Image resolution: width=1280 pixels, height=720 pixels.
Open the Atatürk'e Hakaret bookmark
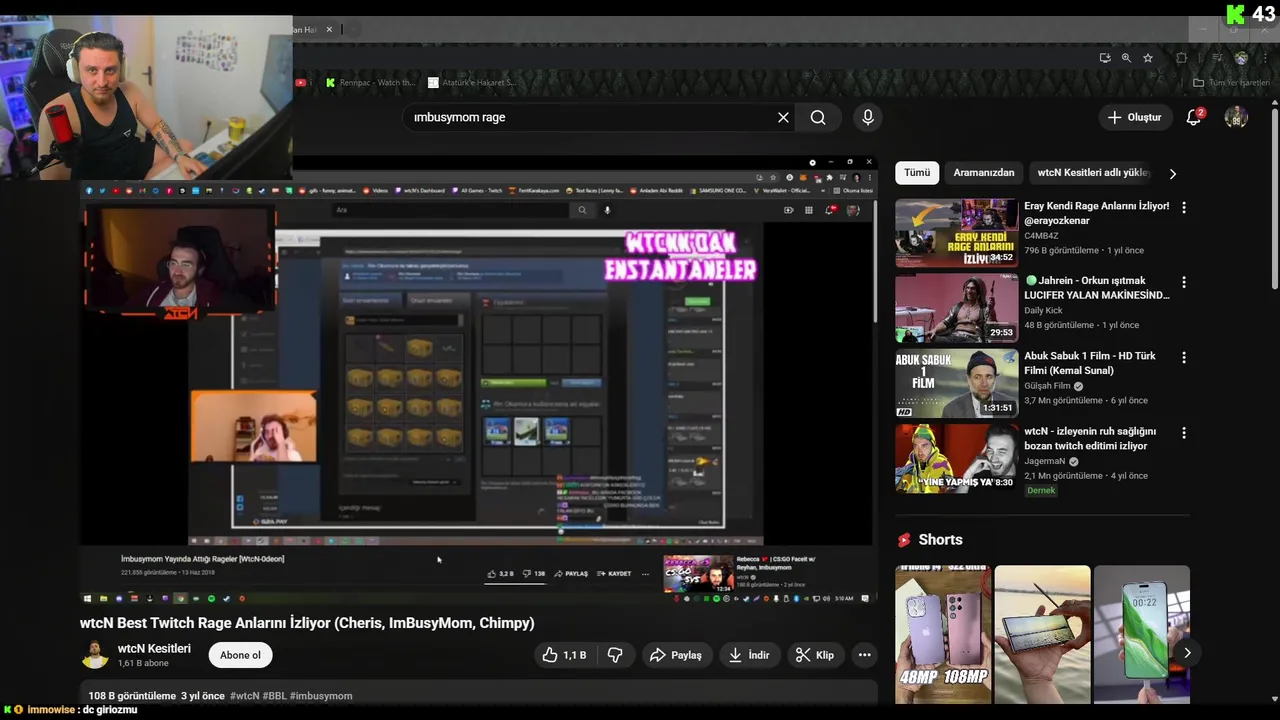472,83
